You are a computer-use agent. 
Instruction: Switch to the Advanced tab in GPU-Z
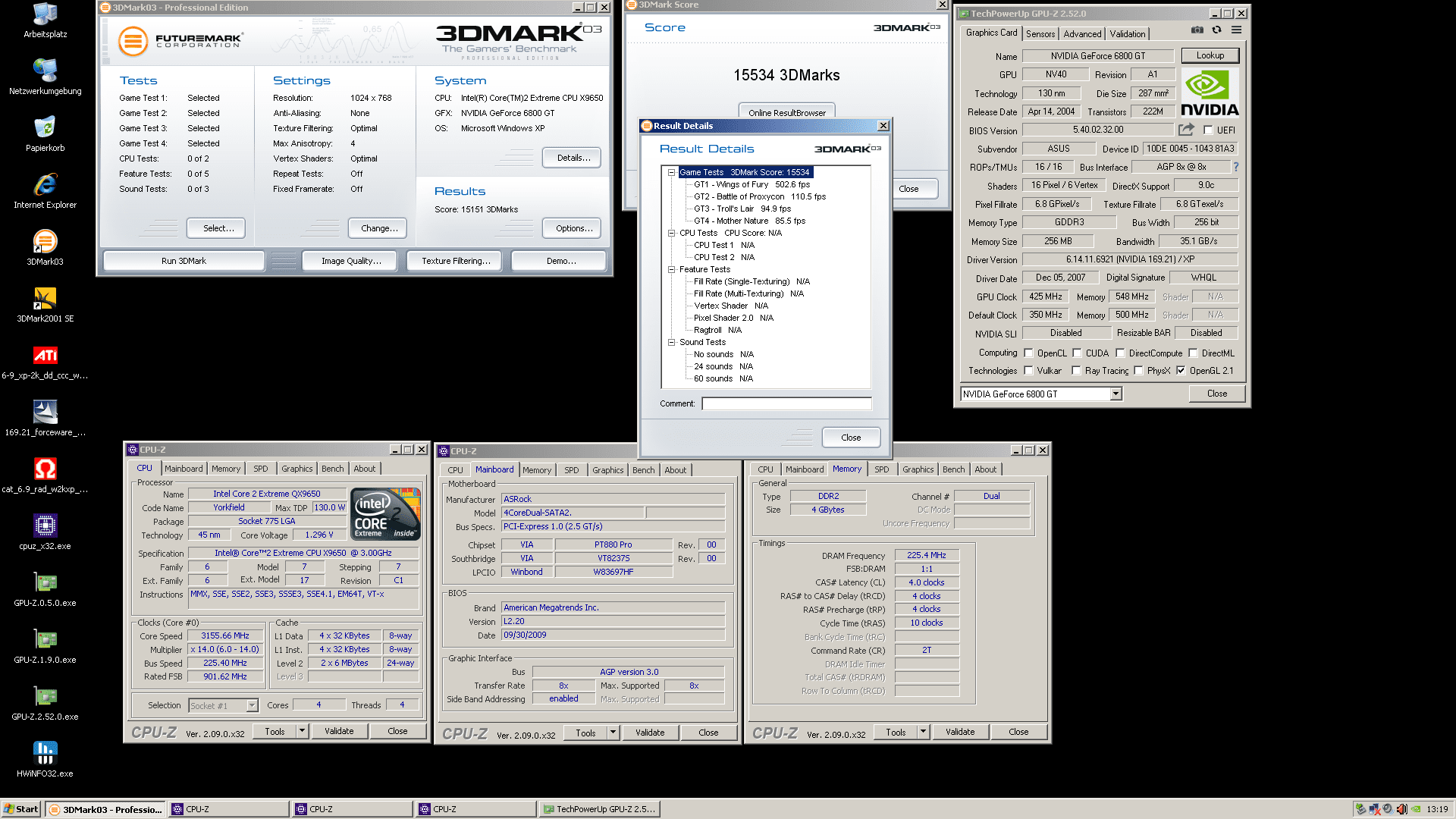1082,34
